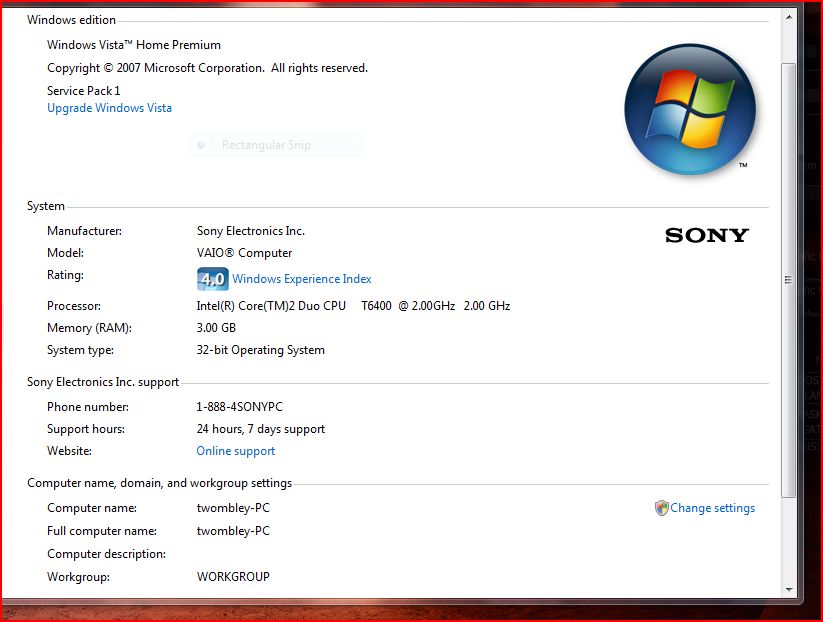The height and width of the screenshot is (622, 823).
Task: Click the '1-888-4SONYPC' phone number
Action: coord(239,407)
